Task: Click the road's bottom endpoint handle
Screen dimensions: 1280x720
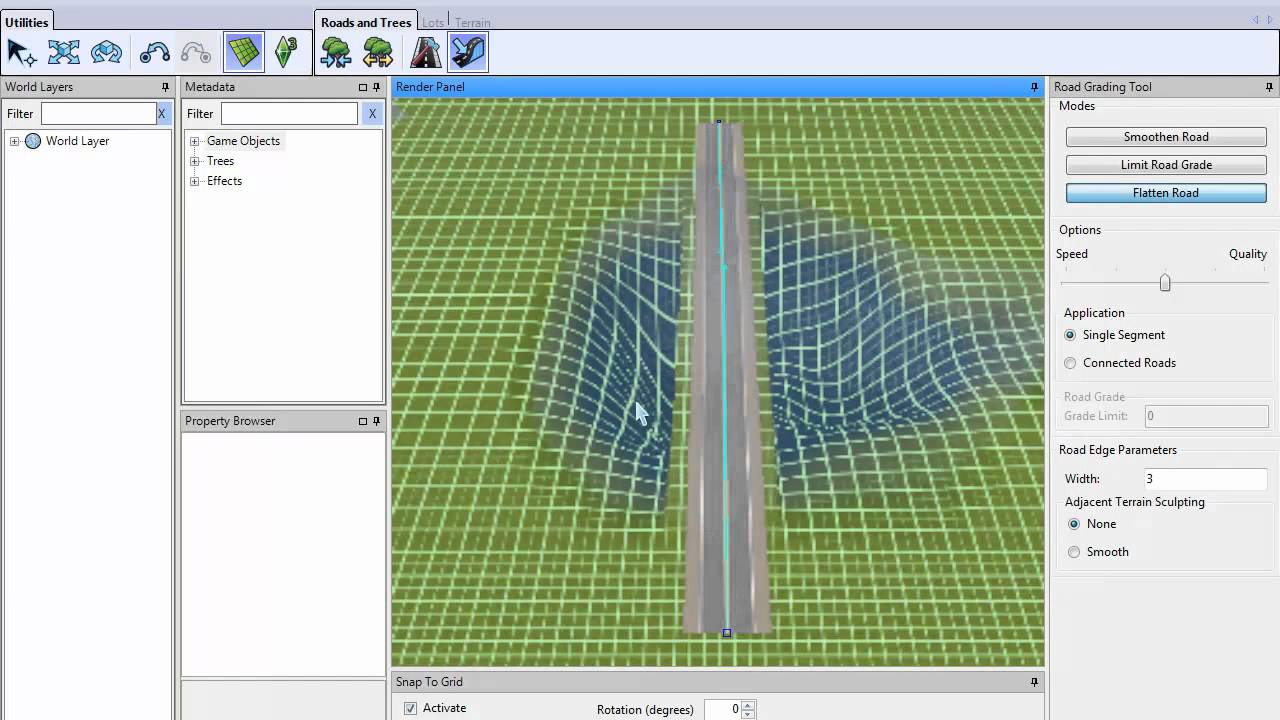Action: coord(727,633)
